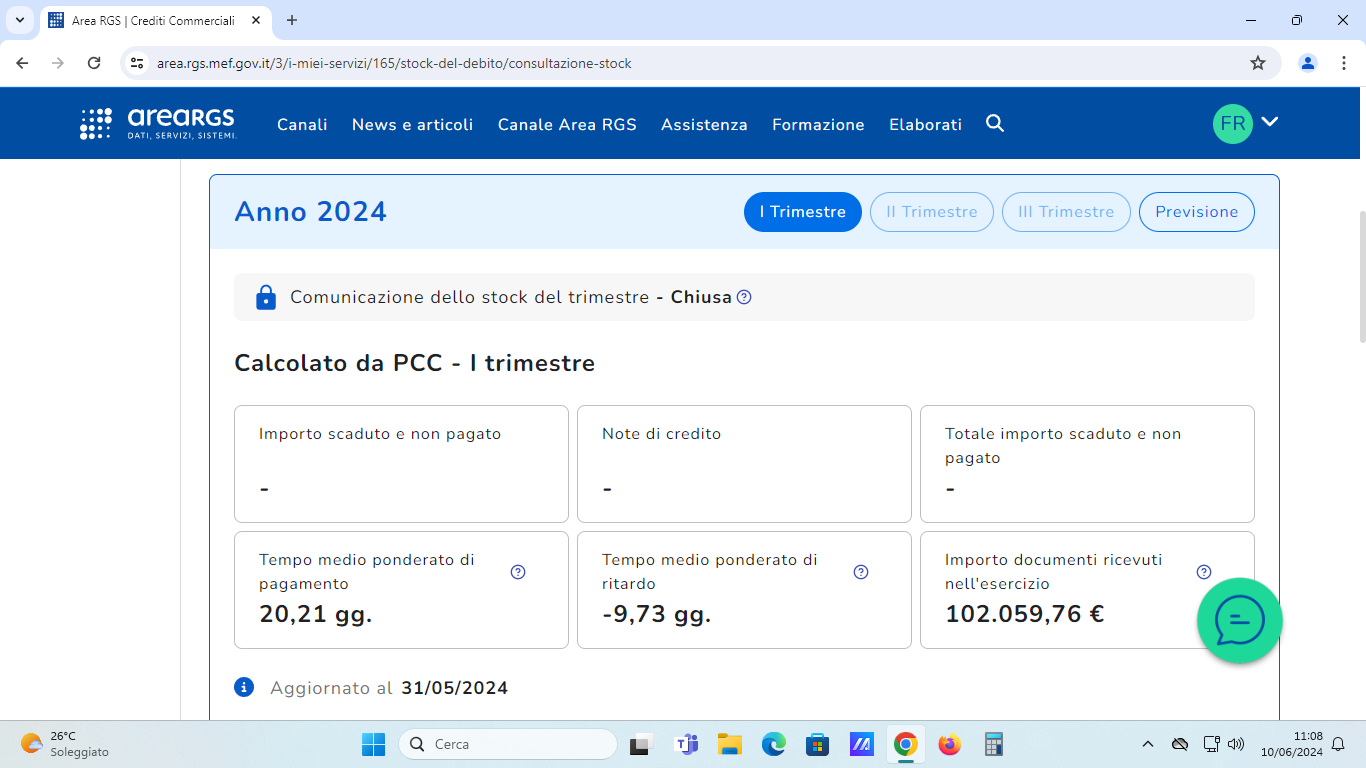The height and width of the screenshot is (768, 1366).
Task: Click help icon for Tempo medio di ritardo
Action: pos(861,572)
